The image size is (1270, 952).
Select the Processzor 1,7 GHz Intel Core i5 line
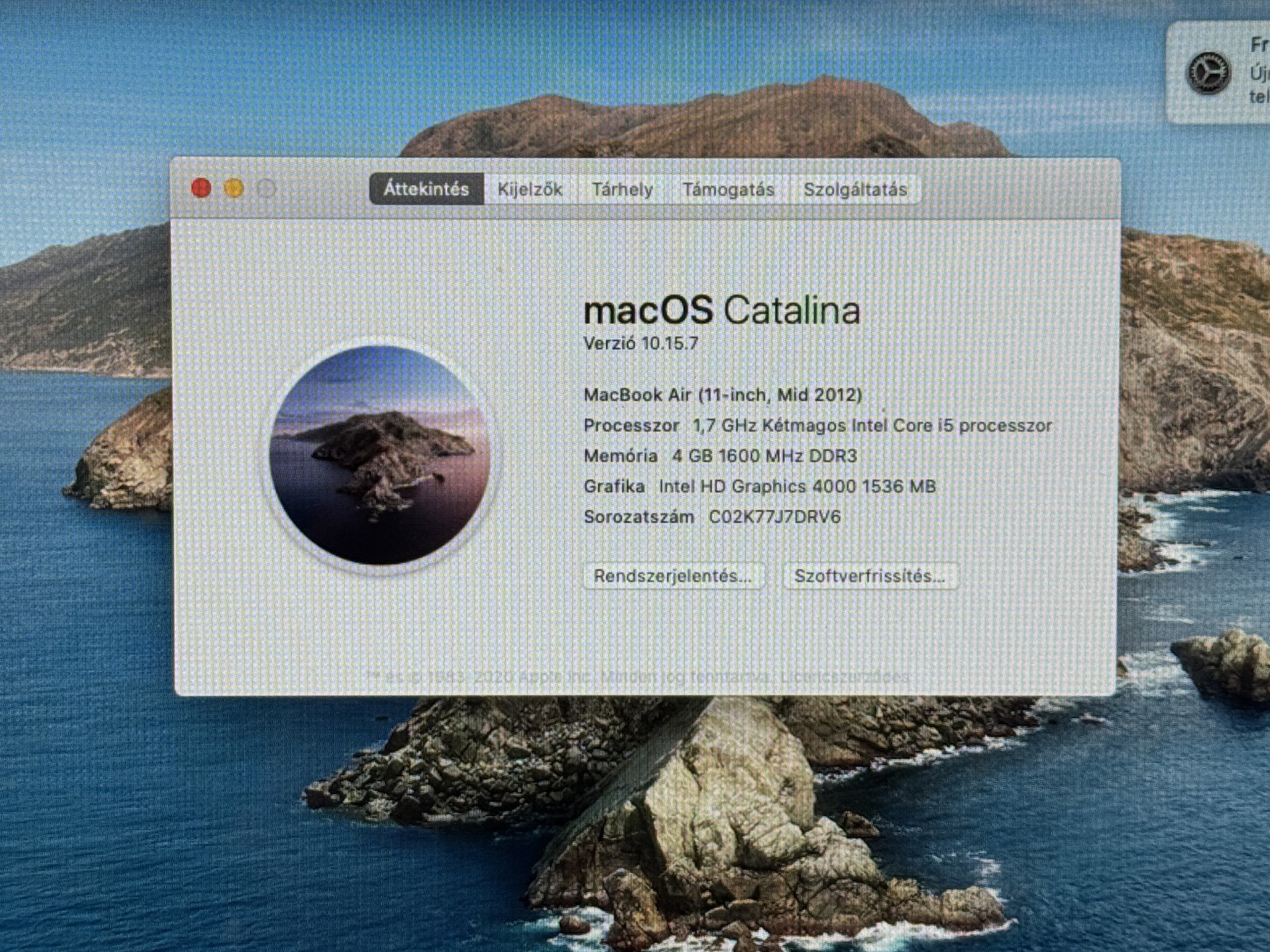coord(817,425)
